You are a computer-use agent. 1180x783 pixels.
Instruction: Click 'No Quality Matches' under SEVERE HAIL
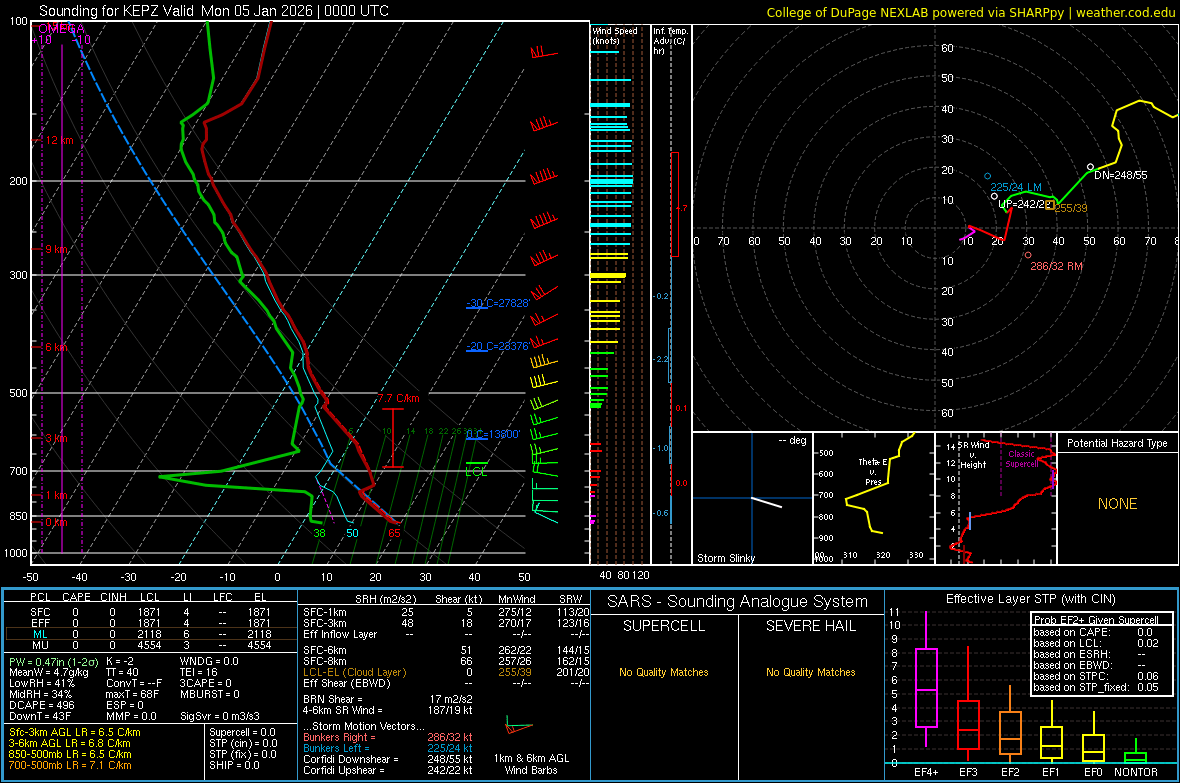tap(810, 672)
